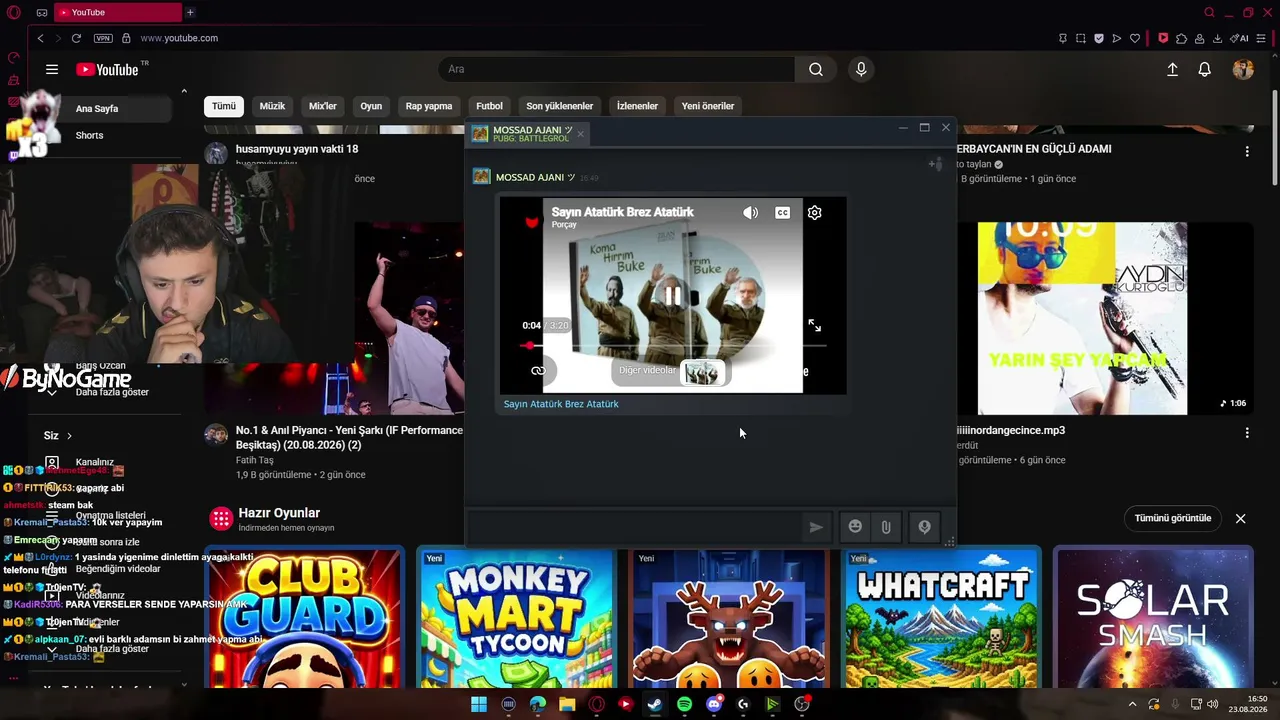The image size is (1280, 720).
Task: Expand the embedded video to fullscreen
Action: (815, 325)
